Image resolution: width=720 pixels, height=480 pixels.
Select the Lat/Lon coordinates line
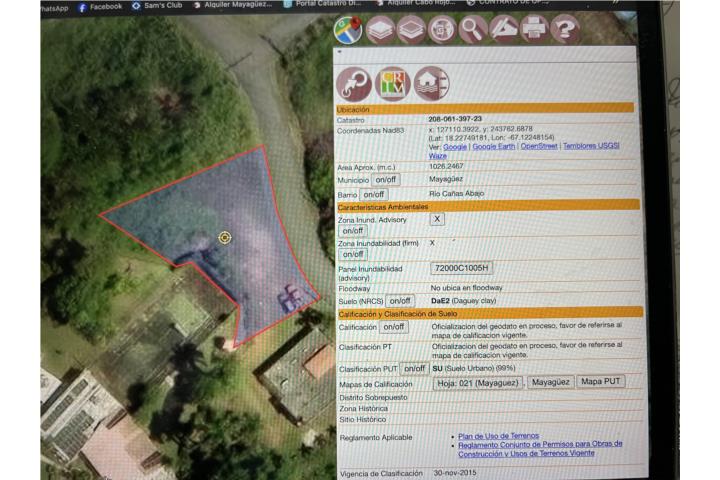tap(491, 137)
